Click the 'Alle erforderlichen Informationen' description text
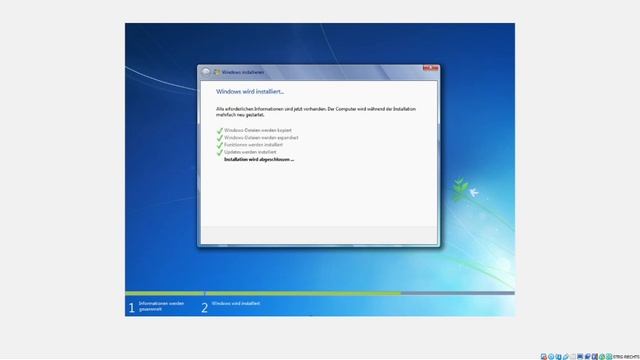 tap(316, 112)
